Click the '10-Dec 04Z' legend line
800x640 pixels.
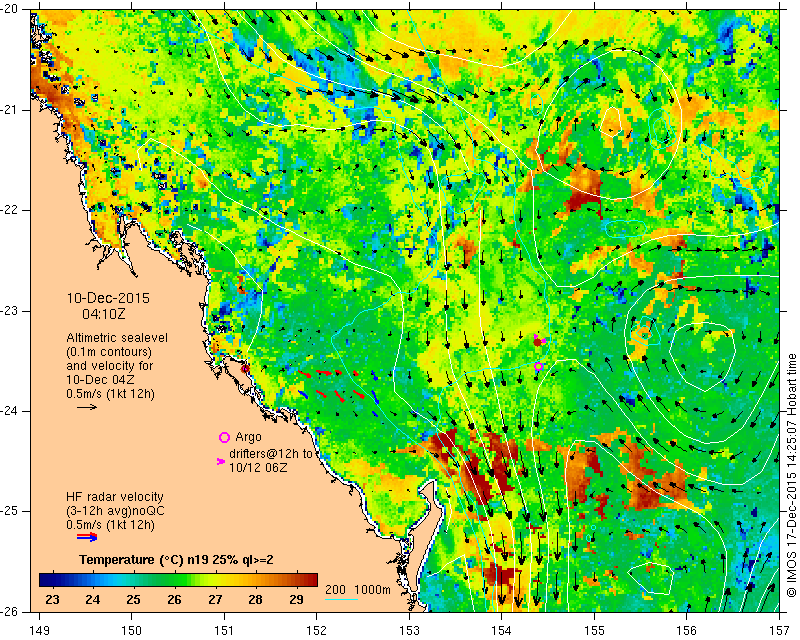97,380
